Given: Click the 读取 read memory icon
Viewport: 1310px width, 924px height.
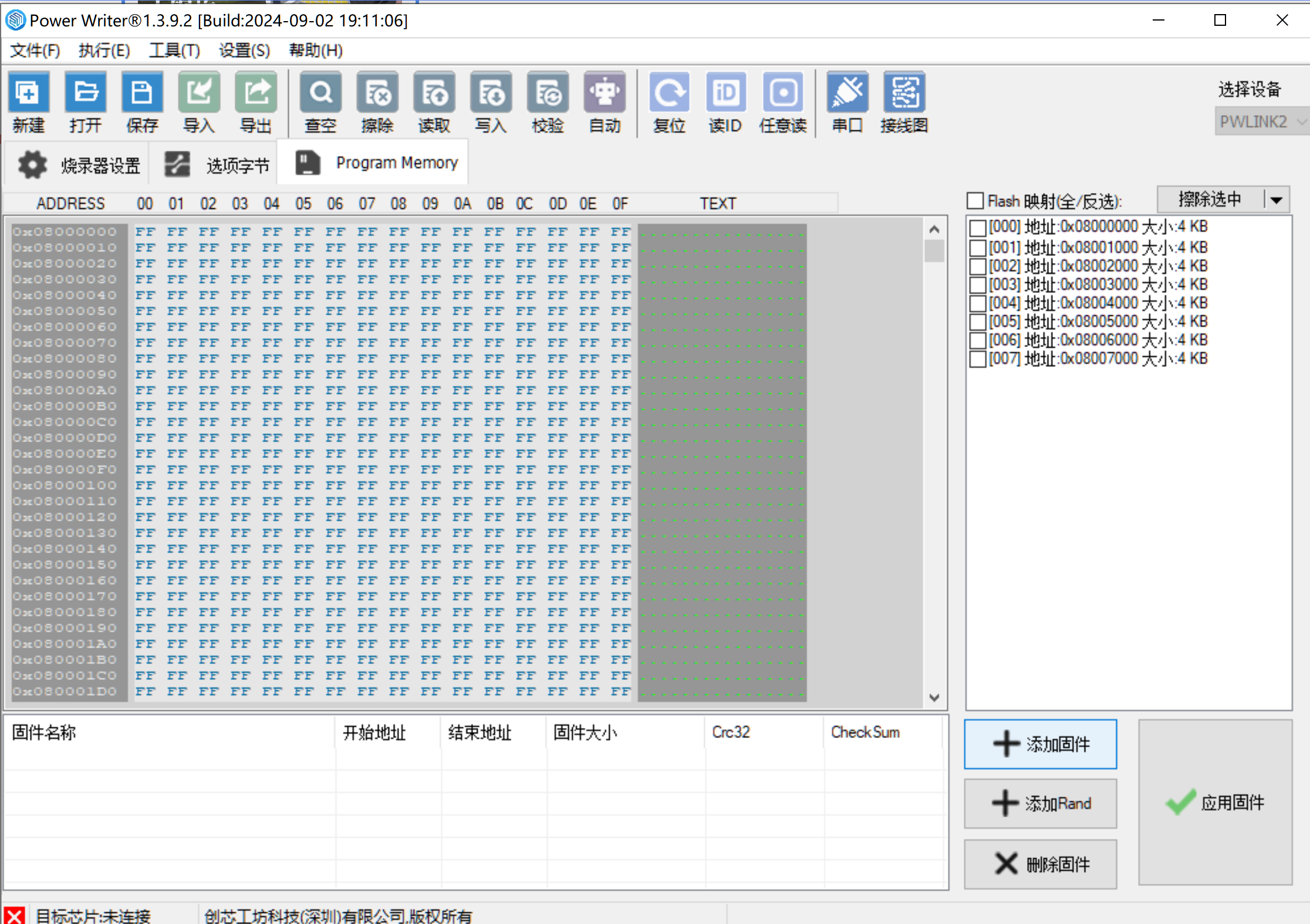Looking at the screenshot, I should tap(434, 93).
